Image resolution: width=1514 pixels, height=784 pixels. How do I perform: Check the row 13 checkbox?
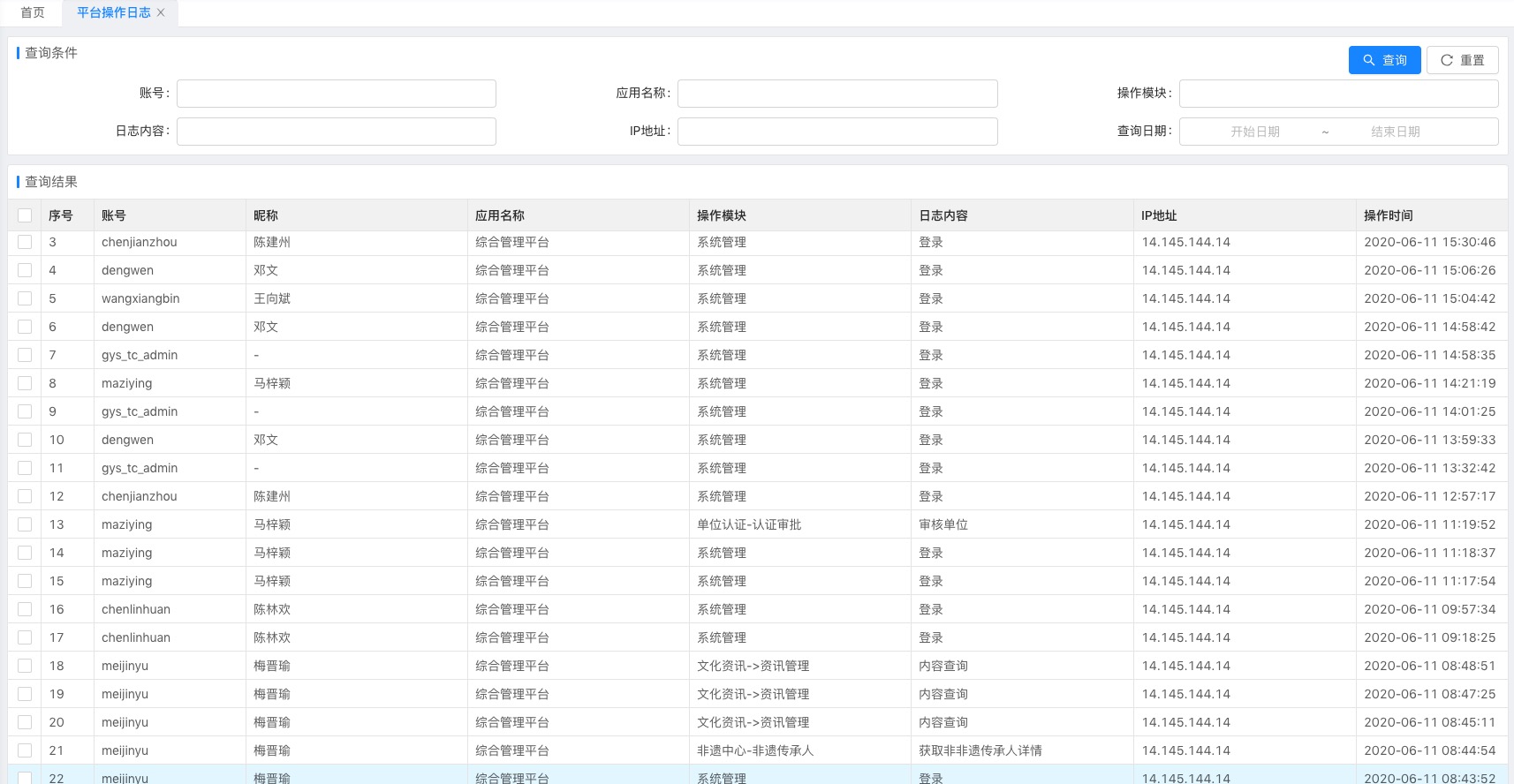pyautogui.click(x=25, y=524)
